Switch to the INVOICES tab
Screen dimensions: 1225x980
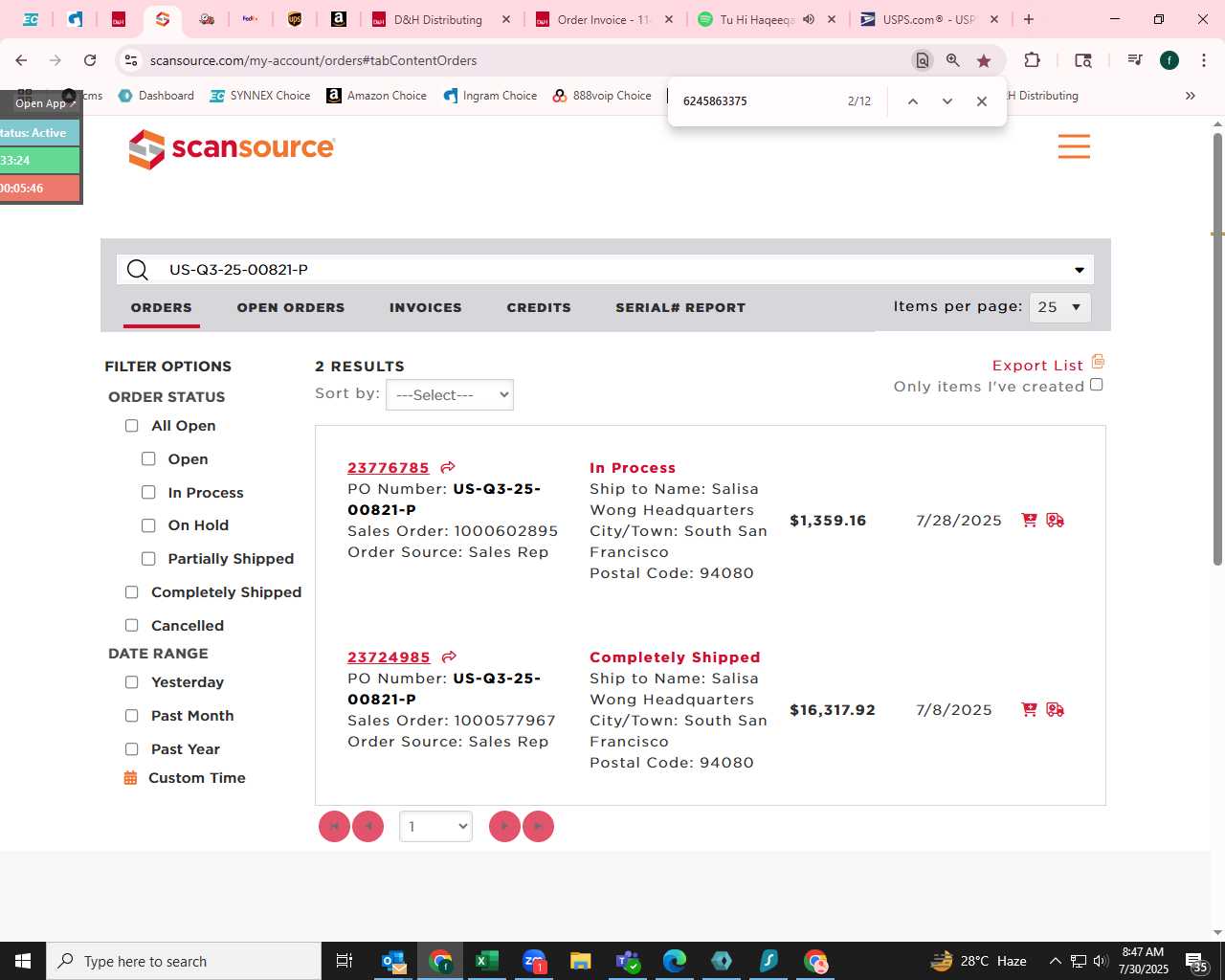pos(426,307)
